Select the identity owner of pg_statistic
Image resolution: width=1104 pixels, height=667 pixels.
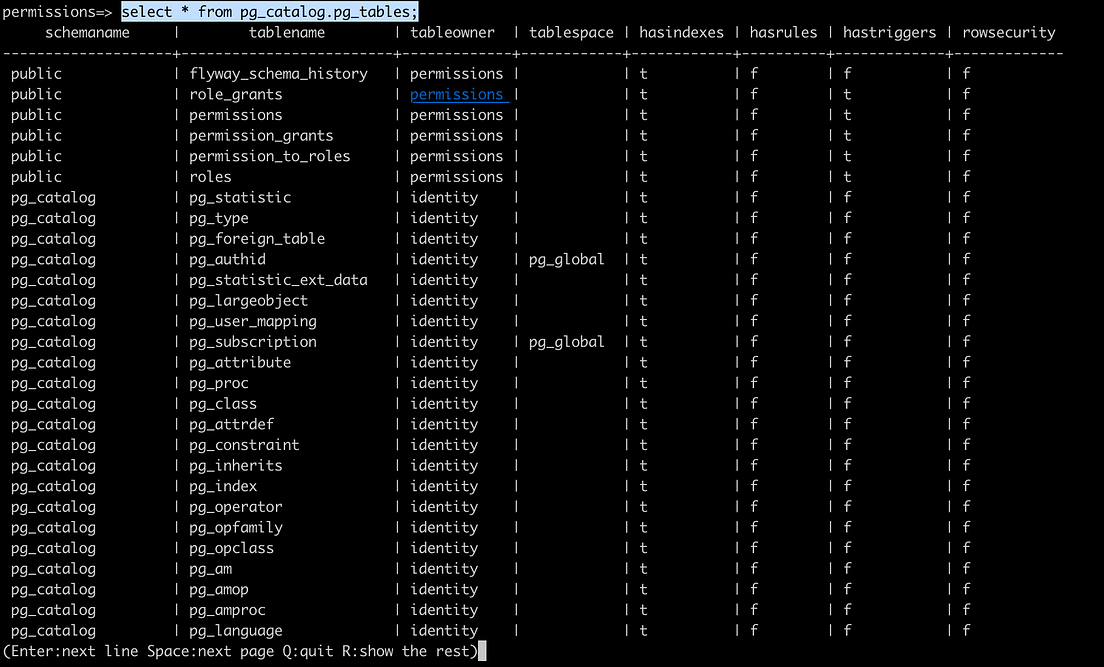(443, 197)
